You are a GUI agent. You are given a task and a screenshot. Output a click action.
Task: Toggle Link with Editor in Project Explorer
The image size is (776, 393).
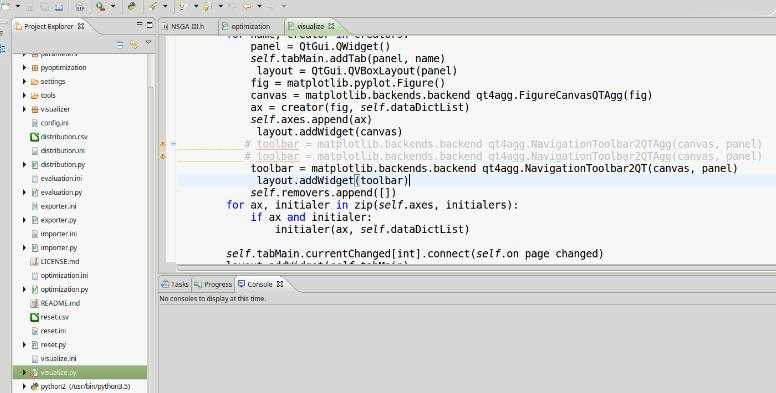(x=134, y=45)
